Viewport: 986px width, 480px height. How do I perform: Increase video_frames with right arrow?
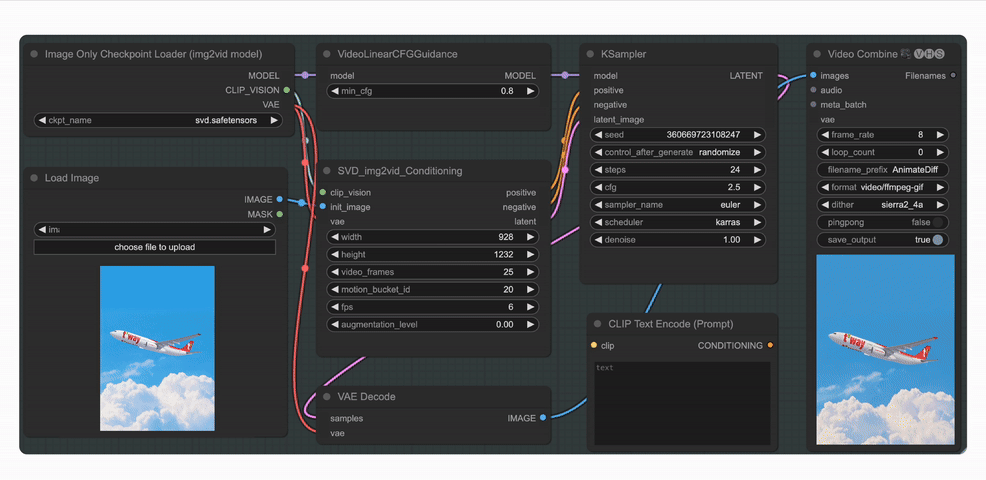531,272
